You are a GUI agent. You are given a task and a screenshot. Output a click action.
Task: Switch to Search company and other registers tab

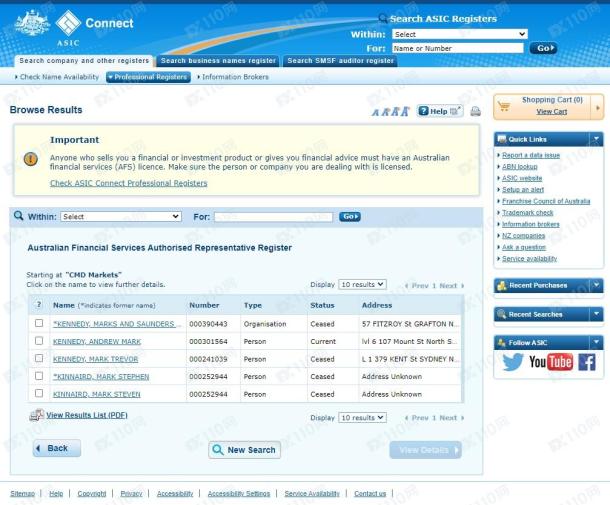tap(84, 61)
